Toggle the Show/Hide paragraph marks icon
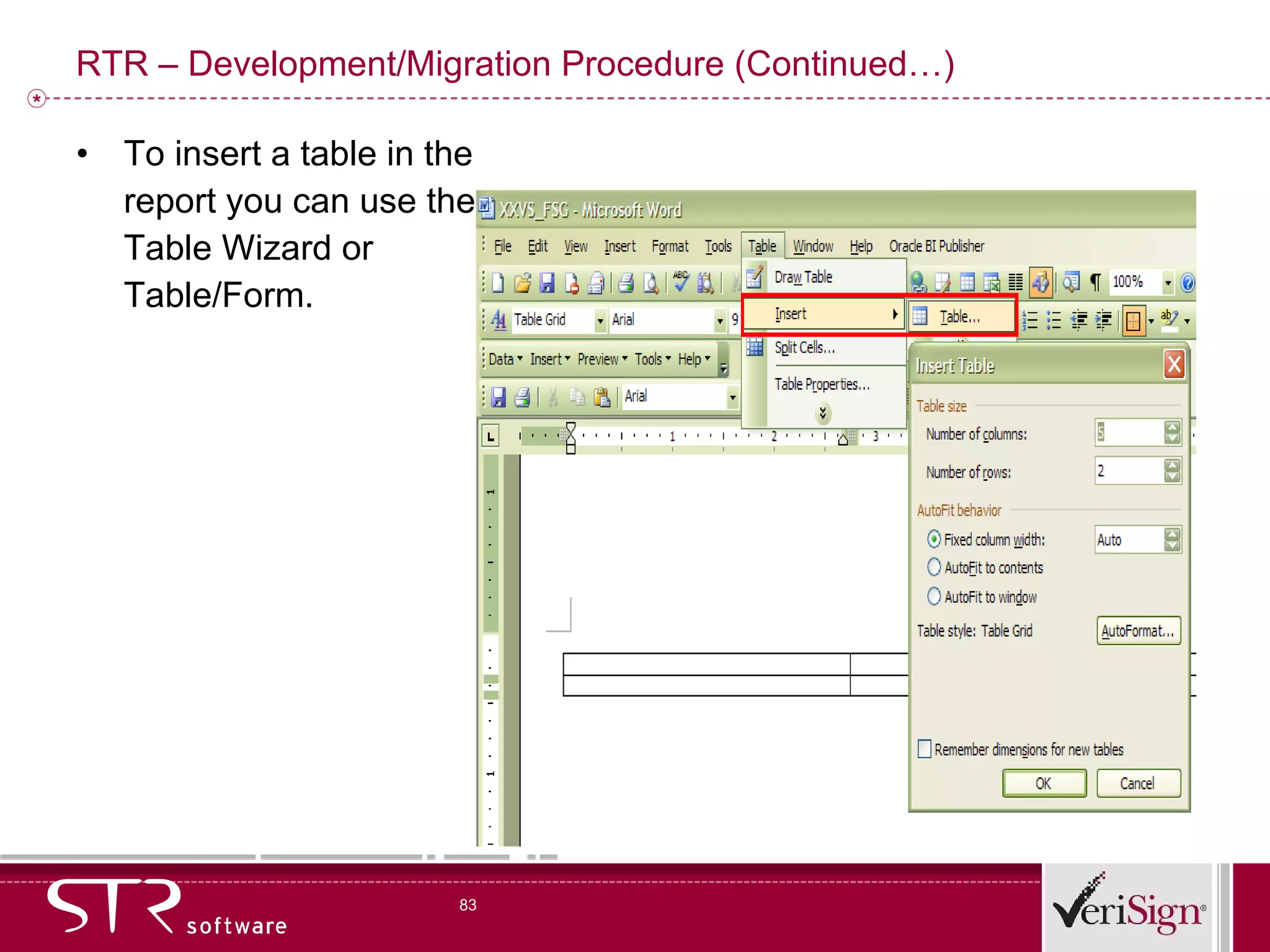The width and height of the screenshot is (1270, 952). point(1095,282)
